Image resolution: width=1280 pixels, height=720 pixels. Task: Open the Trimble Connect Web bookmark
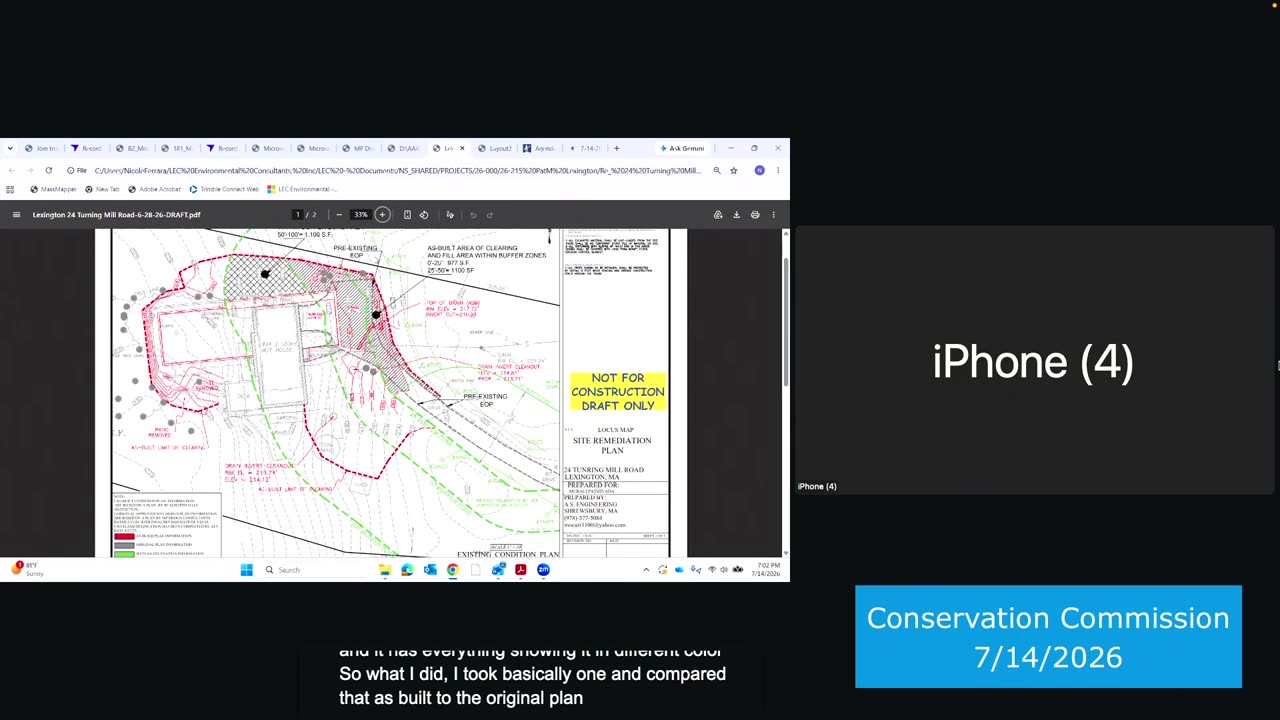point(224,189)
